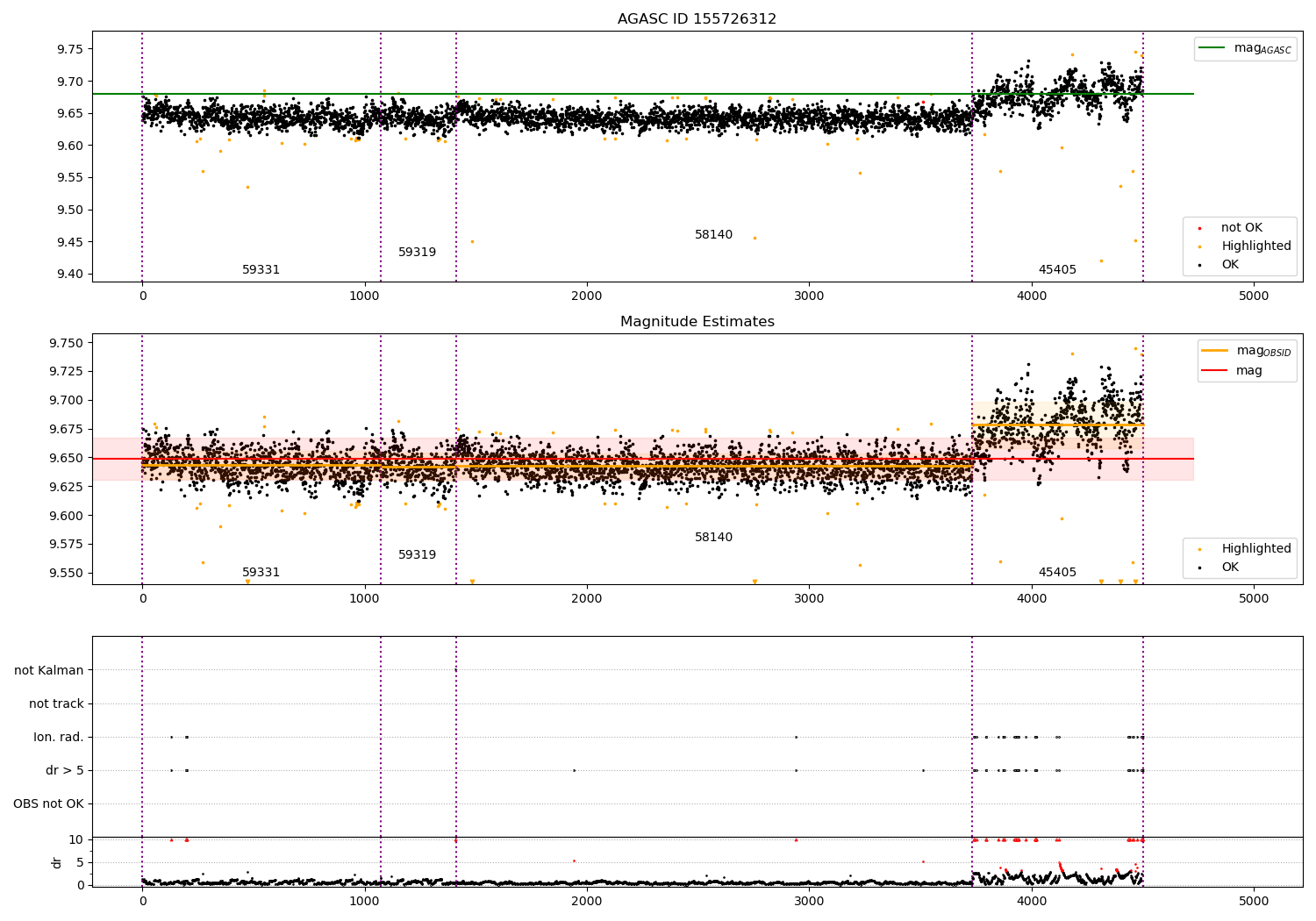Click the 9.675 y-tick on middle plot

(x=65, y=430)
